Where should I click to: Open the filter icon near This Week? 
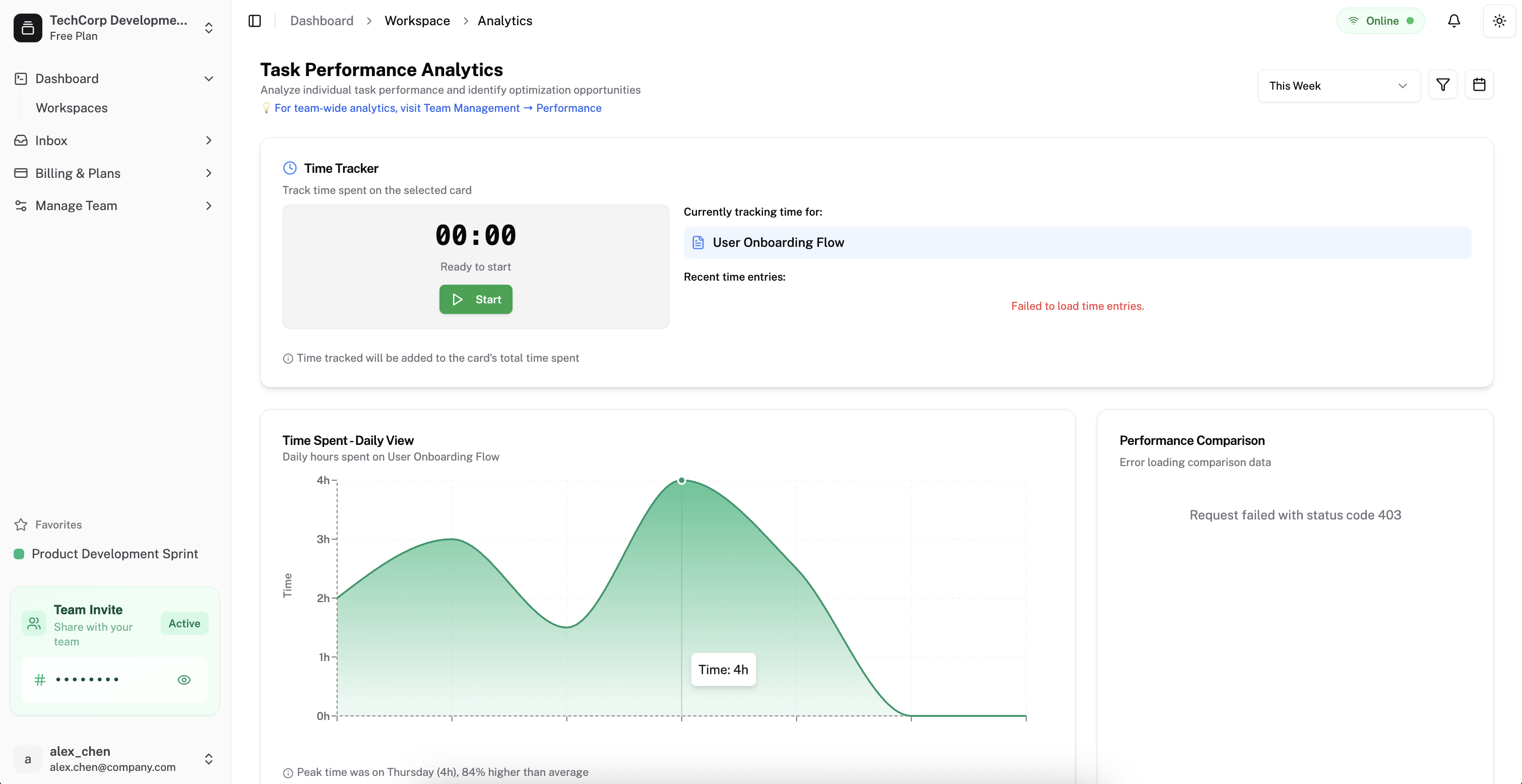click(1443, 85)
